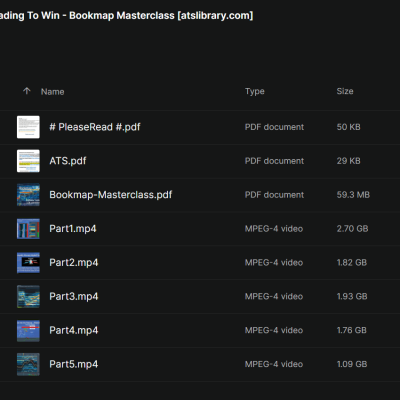Open the # PleaseRead #.pdf thumbnail
The image size is (400, 400).
point(28,127)
